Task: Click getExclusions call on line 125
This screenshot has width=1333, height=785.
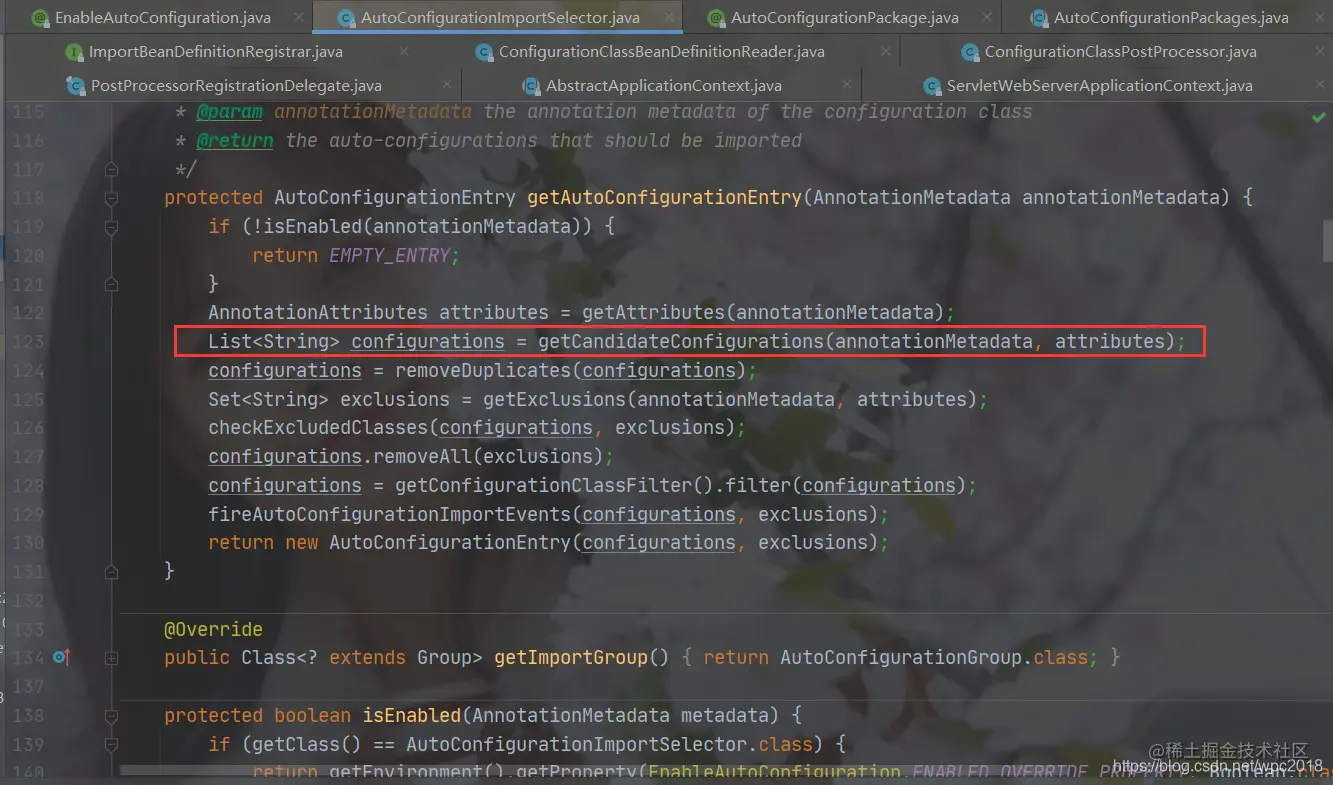Action: (x=554, y=400)
